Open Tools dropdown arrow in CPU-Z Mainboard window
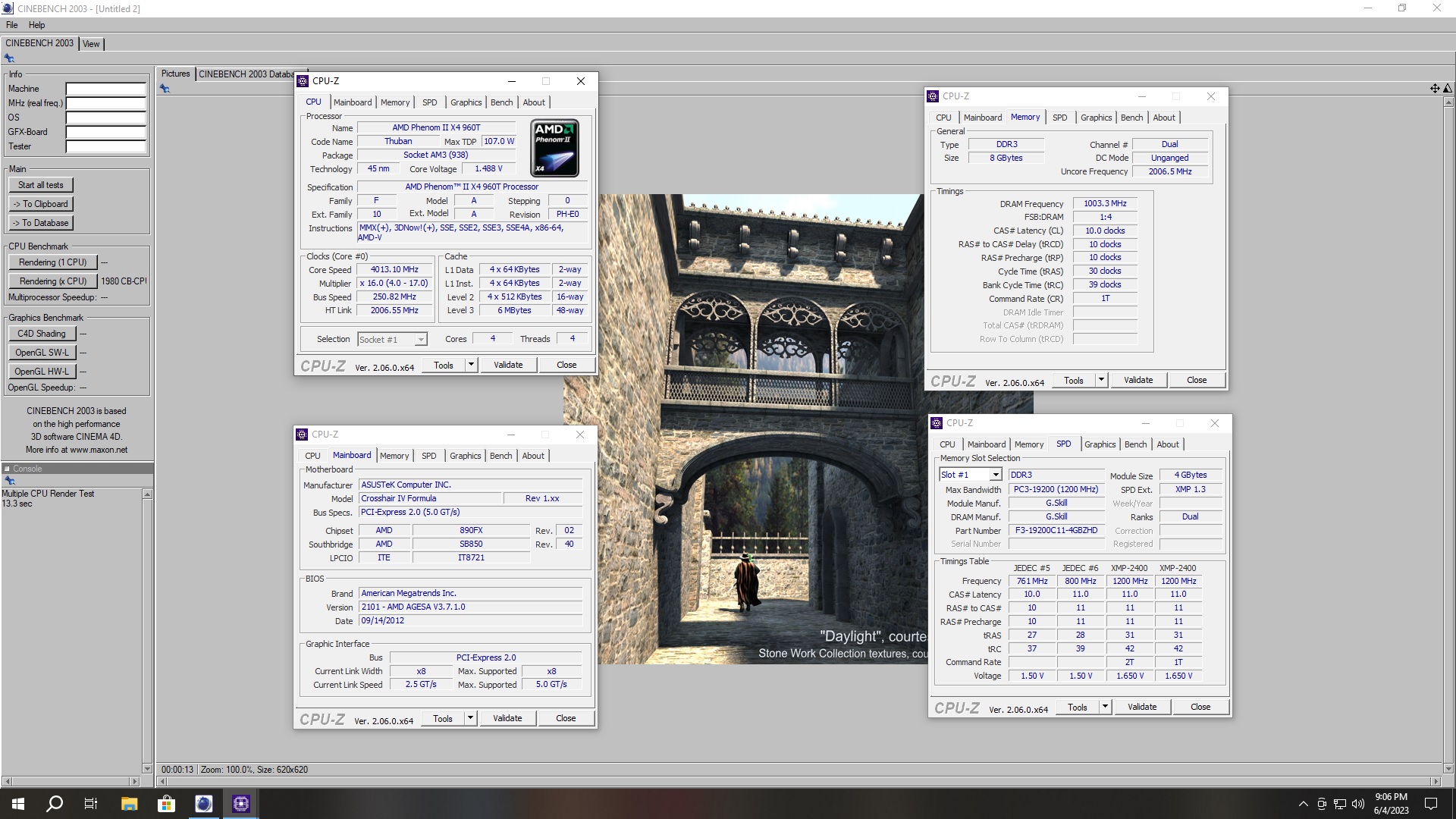 click(x=470, y=718)
